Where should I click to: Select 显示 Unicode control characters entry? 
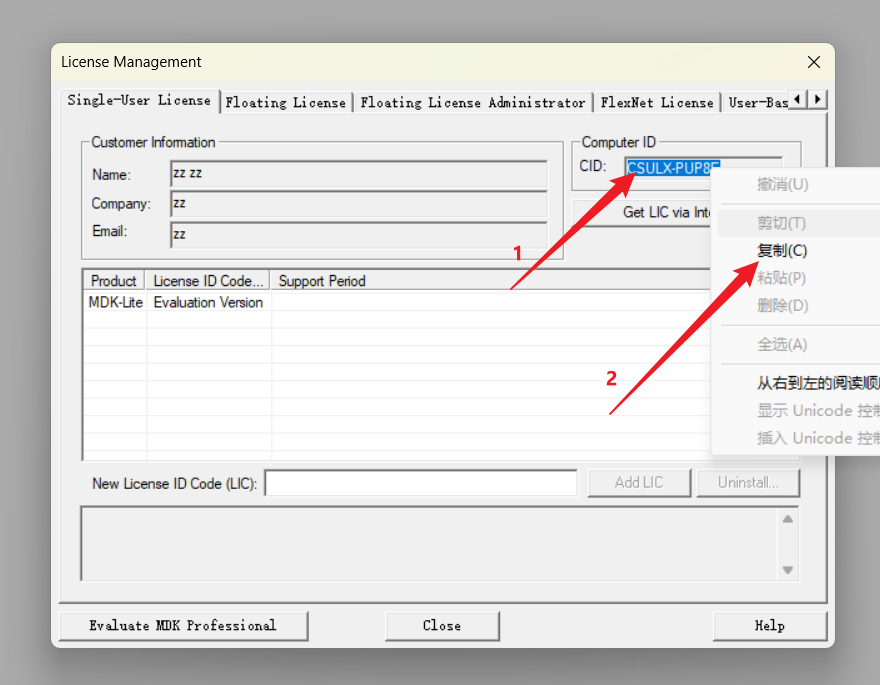point(799,411)
